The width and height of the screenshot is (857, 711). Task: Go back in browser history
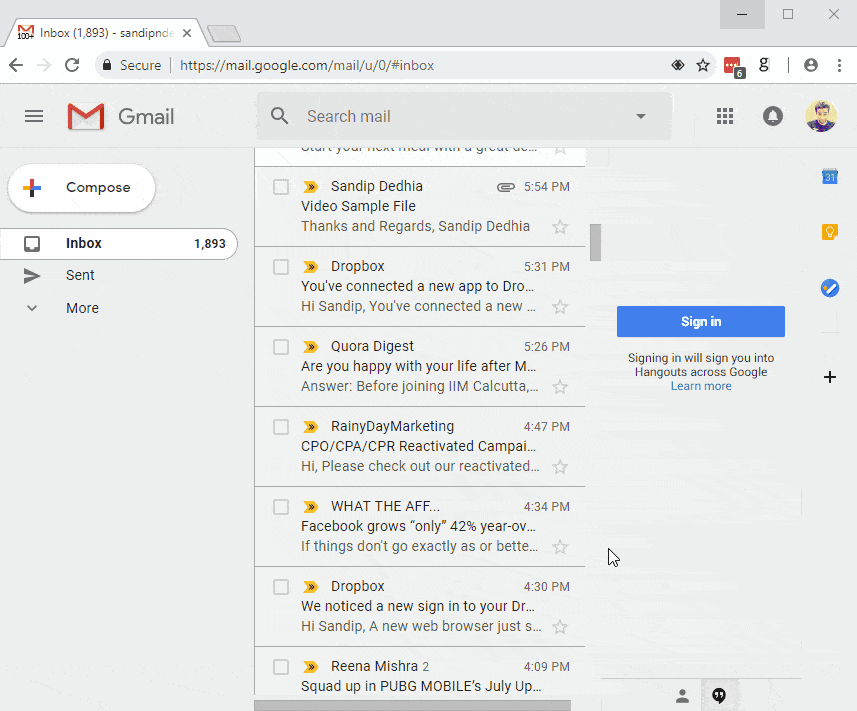[16, 65]
